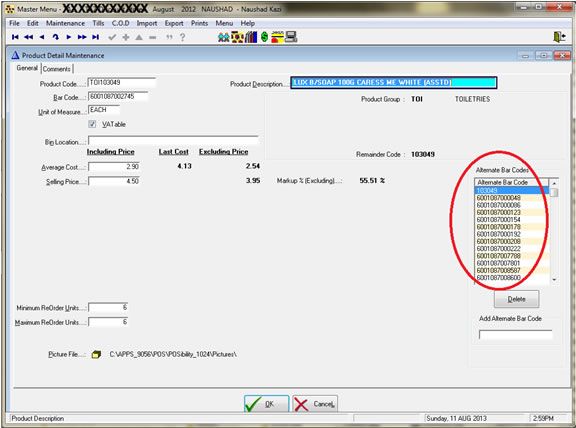Click the Bar Code input field
576x428 pixels.
118,97
